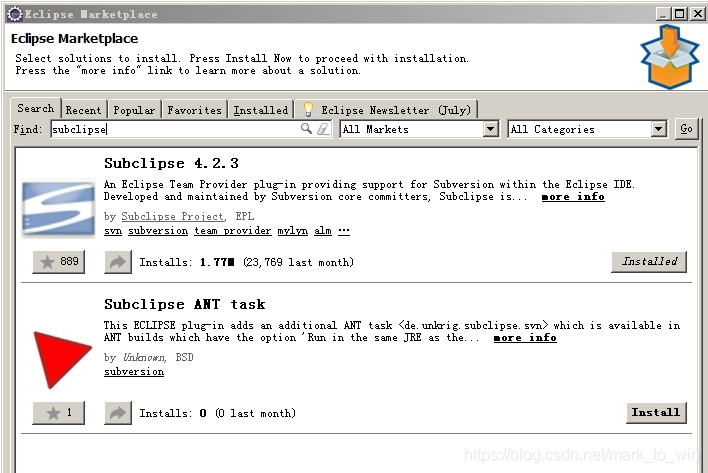
Task: Maximize the Eclipse Marketplace window
Action: pos(680,14)
